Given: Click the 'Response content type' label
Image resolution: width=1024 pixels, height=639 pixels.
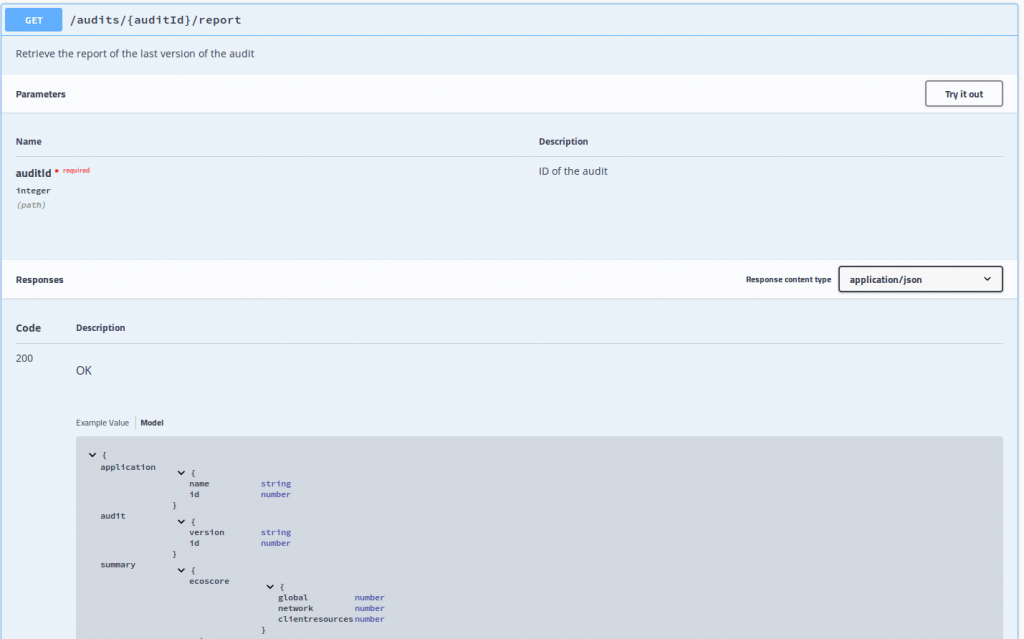Looking at the screenshot, I should click(x=788, y=280).
